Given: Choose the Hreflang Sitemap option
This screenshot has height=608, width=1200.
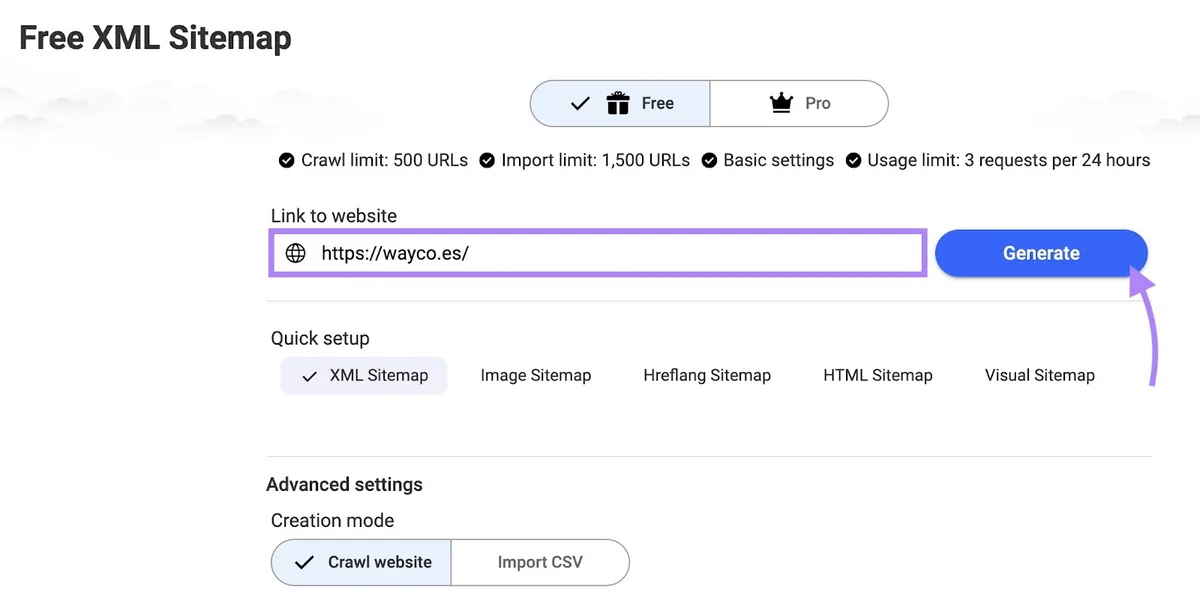Looking at the screenshot, I should tap(707, 375).
